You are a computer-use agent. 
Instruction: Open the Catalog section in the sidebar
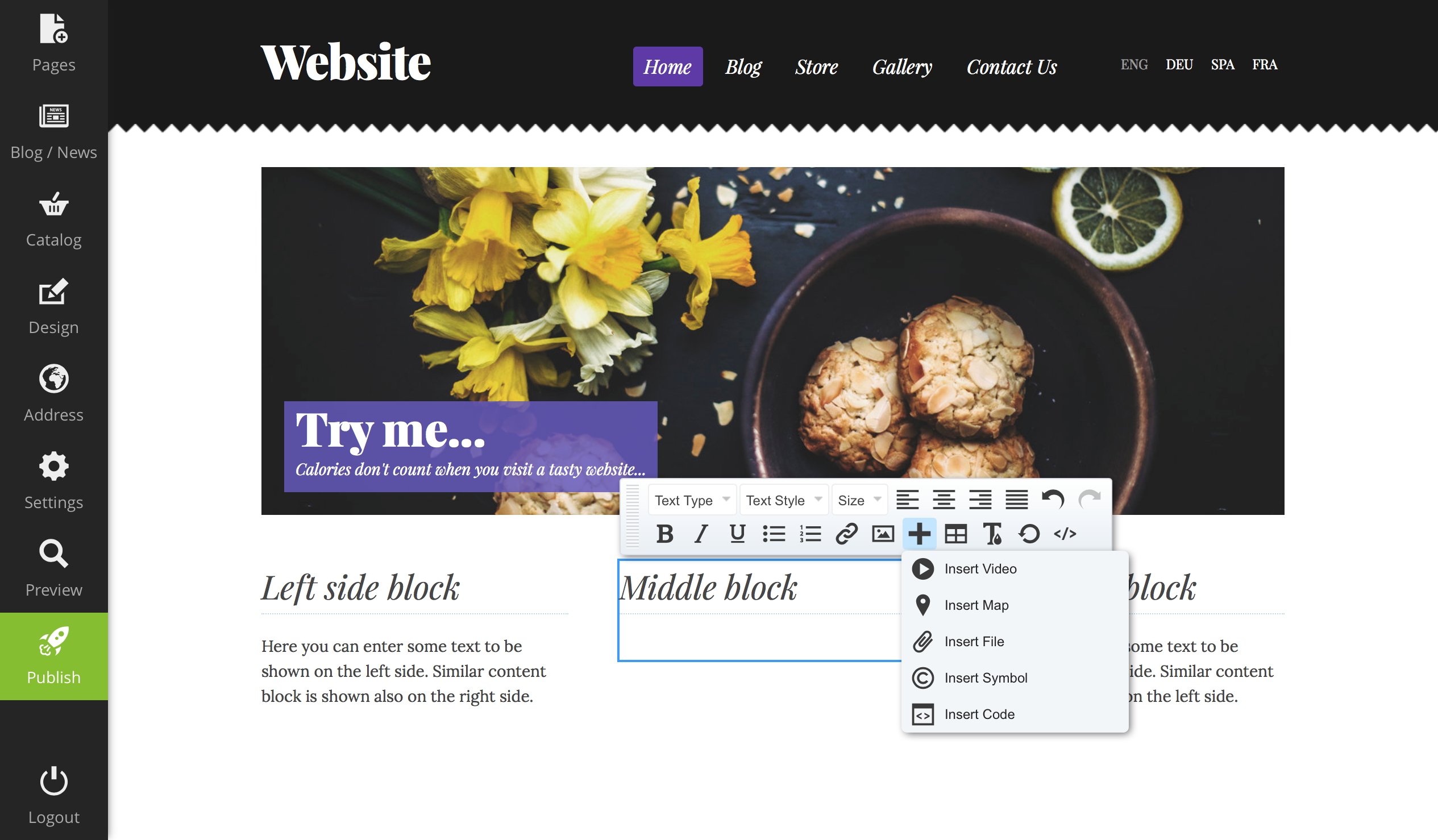point(53,220)
